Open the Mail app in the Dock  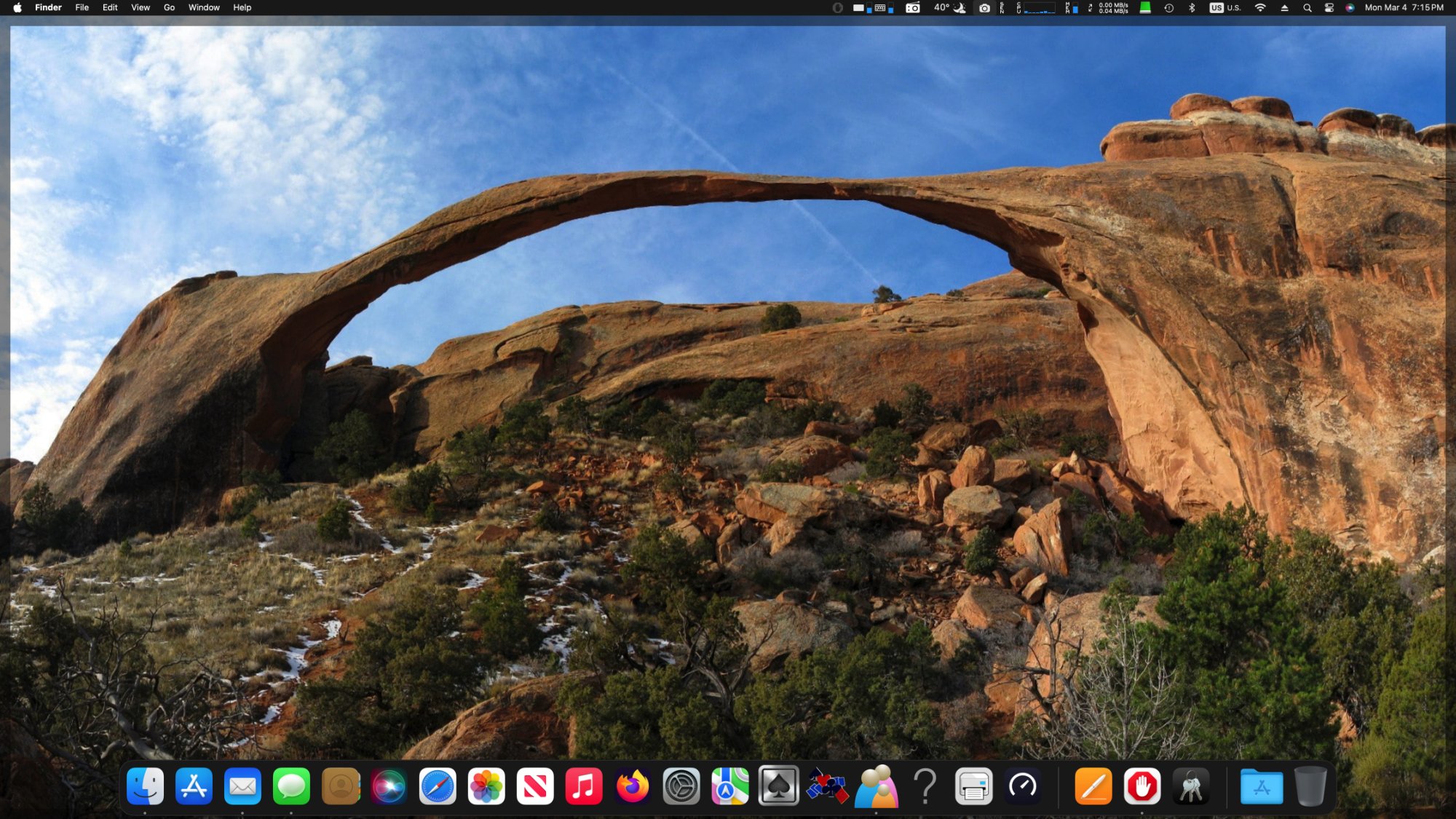coord(242,786)
